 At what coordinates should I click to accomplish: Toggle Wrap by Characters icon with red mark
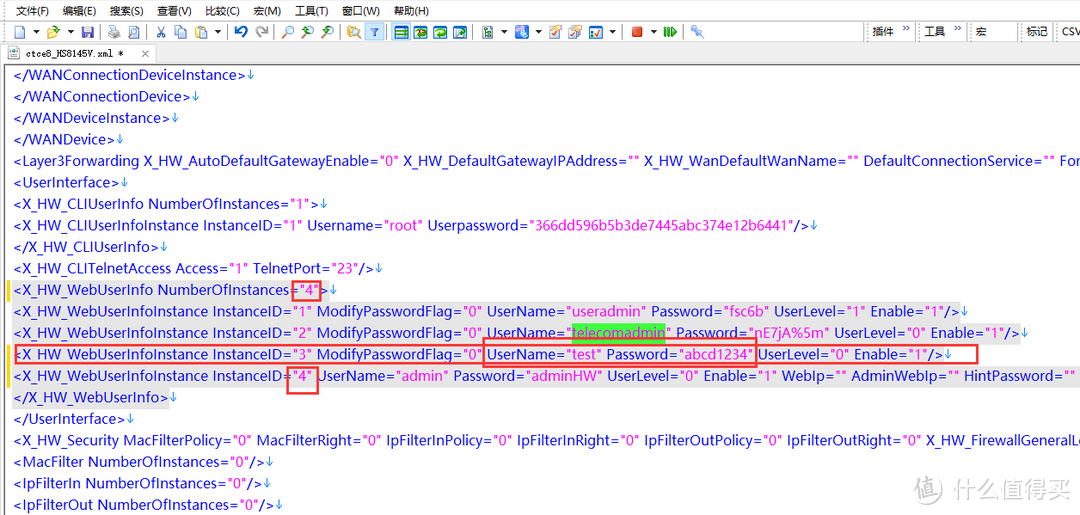click(420, 32)
